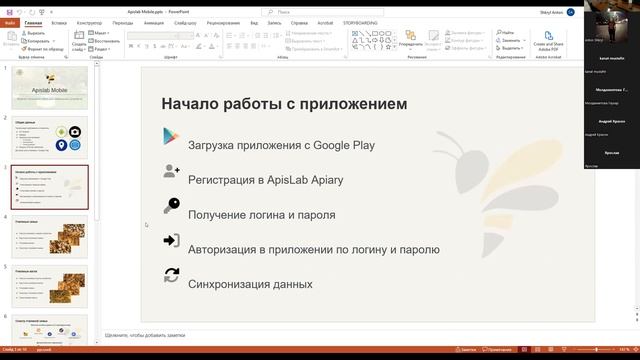Expand the shapes gallery more arrow
The height and width of the screenshot is (360, 640).
395,47
